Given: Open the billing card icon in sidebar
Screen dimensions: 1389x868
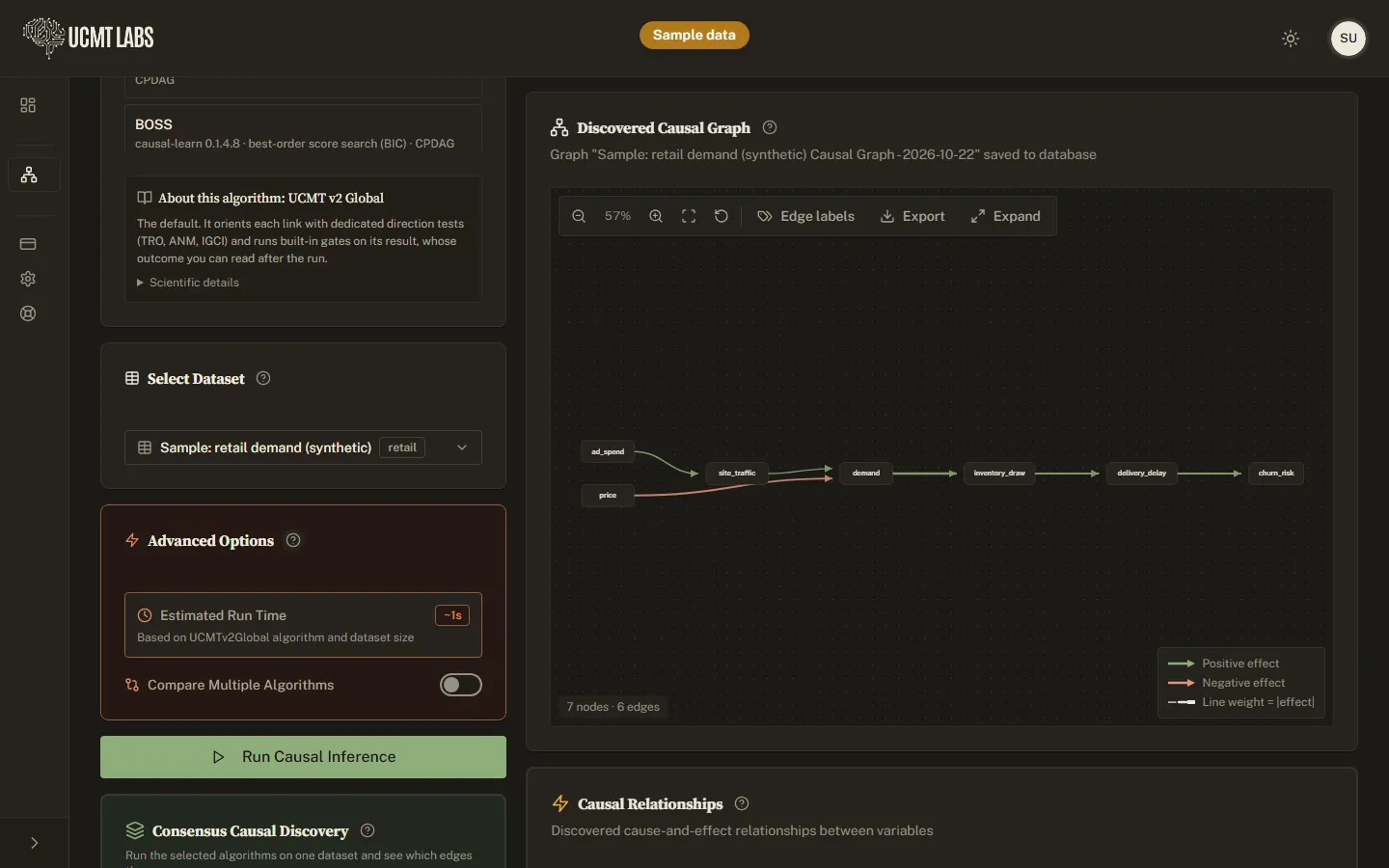Looking at the screenshot, I should click(28, 244).
